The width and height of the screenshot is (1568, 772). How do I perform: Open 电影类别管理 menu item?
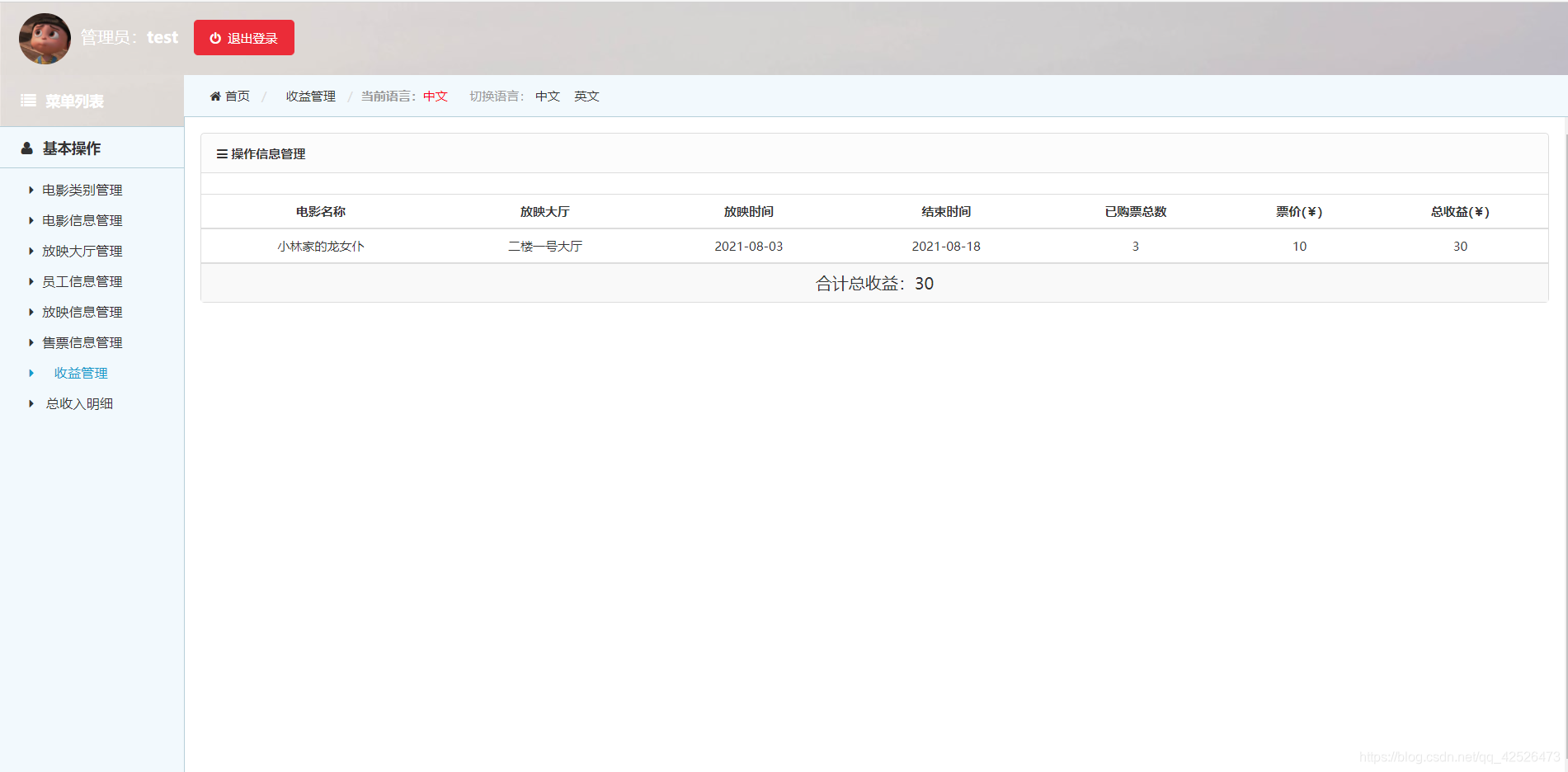tap(82, 191)
